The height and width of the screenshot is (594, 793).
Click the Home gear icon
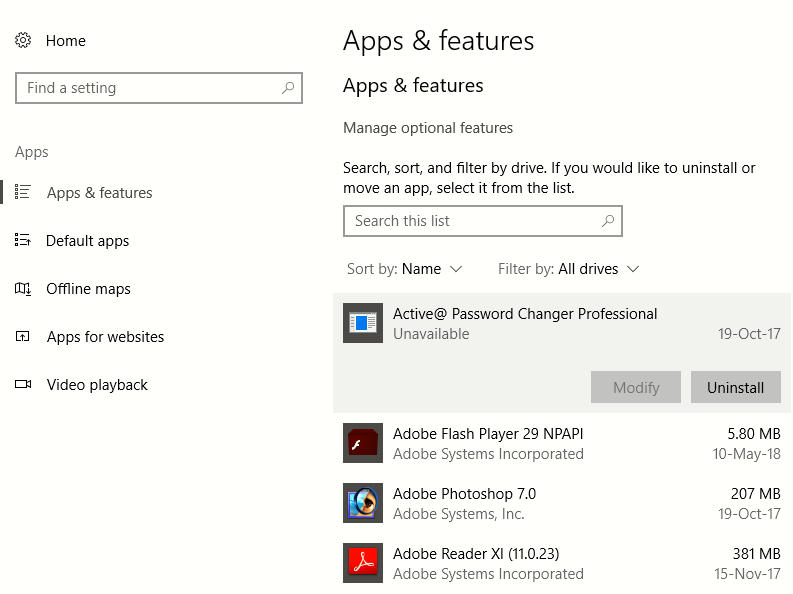coord(23,40)
